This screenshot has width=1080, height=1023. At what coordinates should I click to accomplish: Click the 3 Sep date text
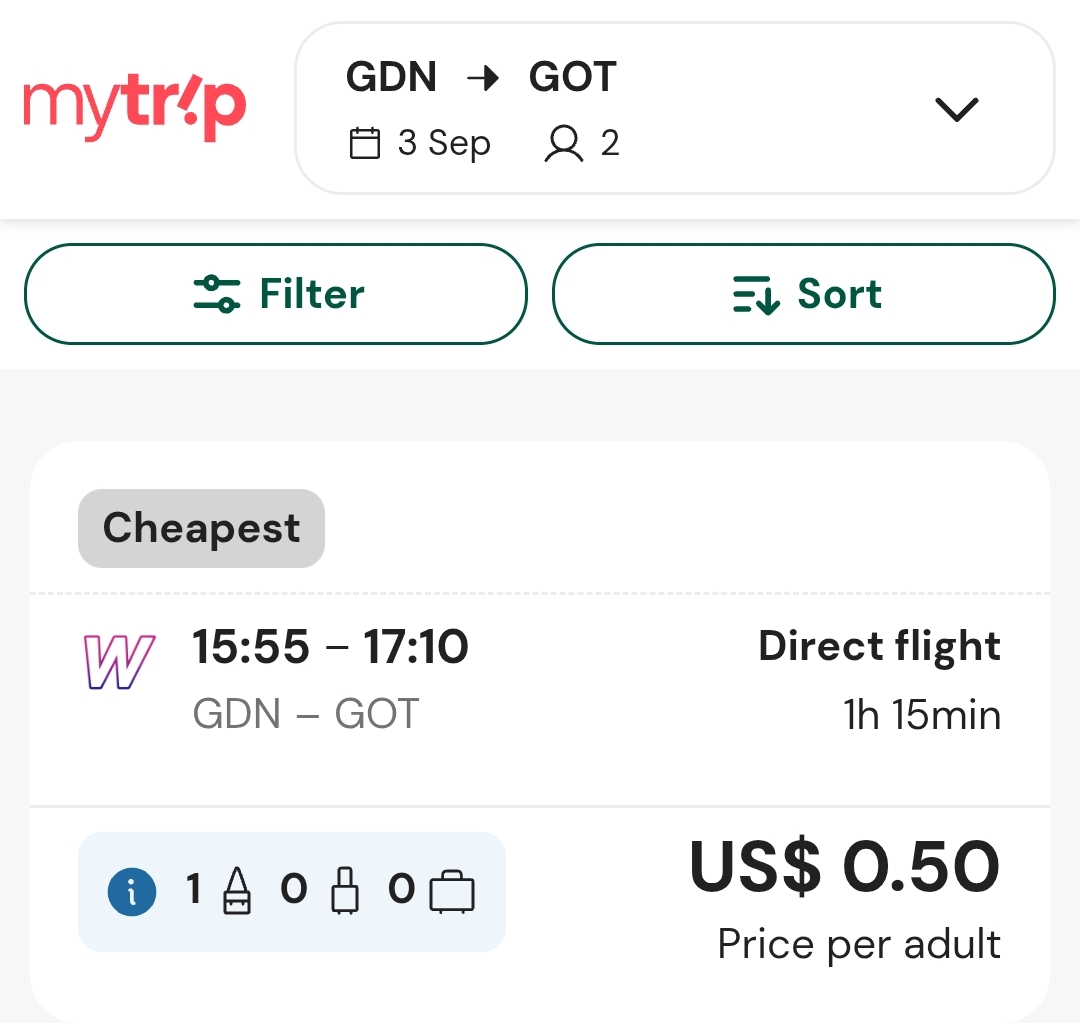[x=444, y=143]
